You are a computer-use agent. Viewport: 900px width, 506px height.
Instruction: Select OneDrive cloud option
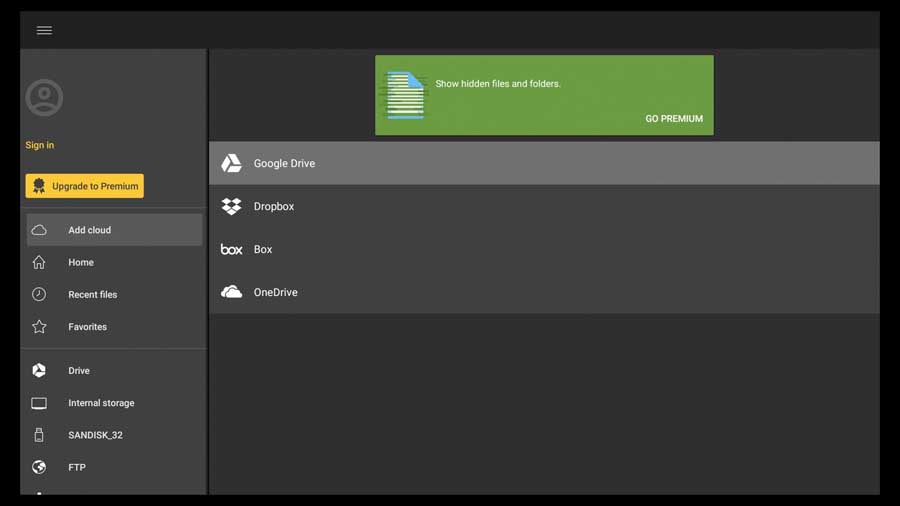click(544, 292)
